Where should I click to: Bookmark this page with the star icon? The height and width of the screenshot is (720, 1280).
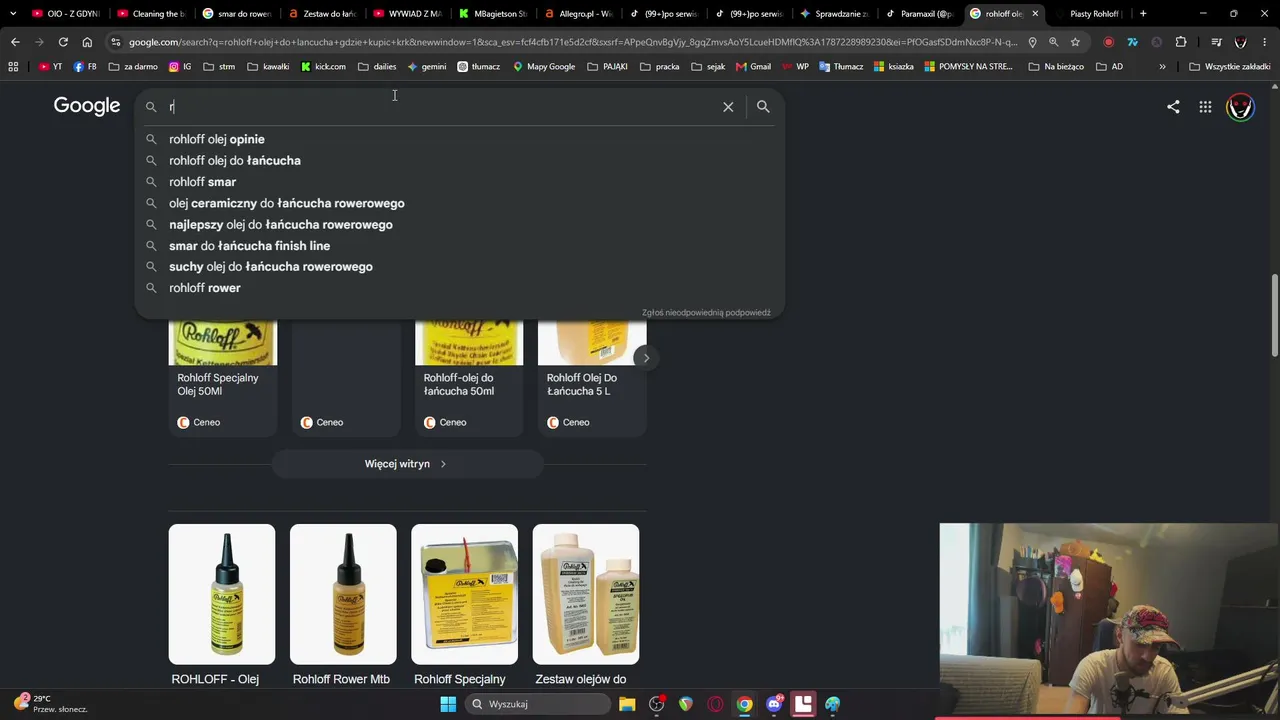[x=1075, y=42]
